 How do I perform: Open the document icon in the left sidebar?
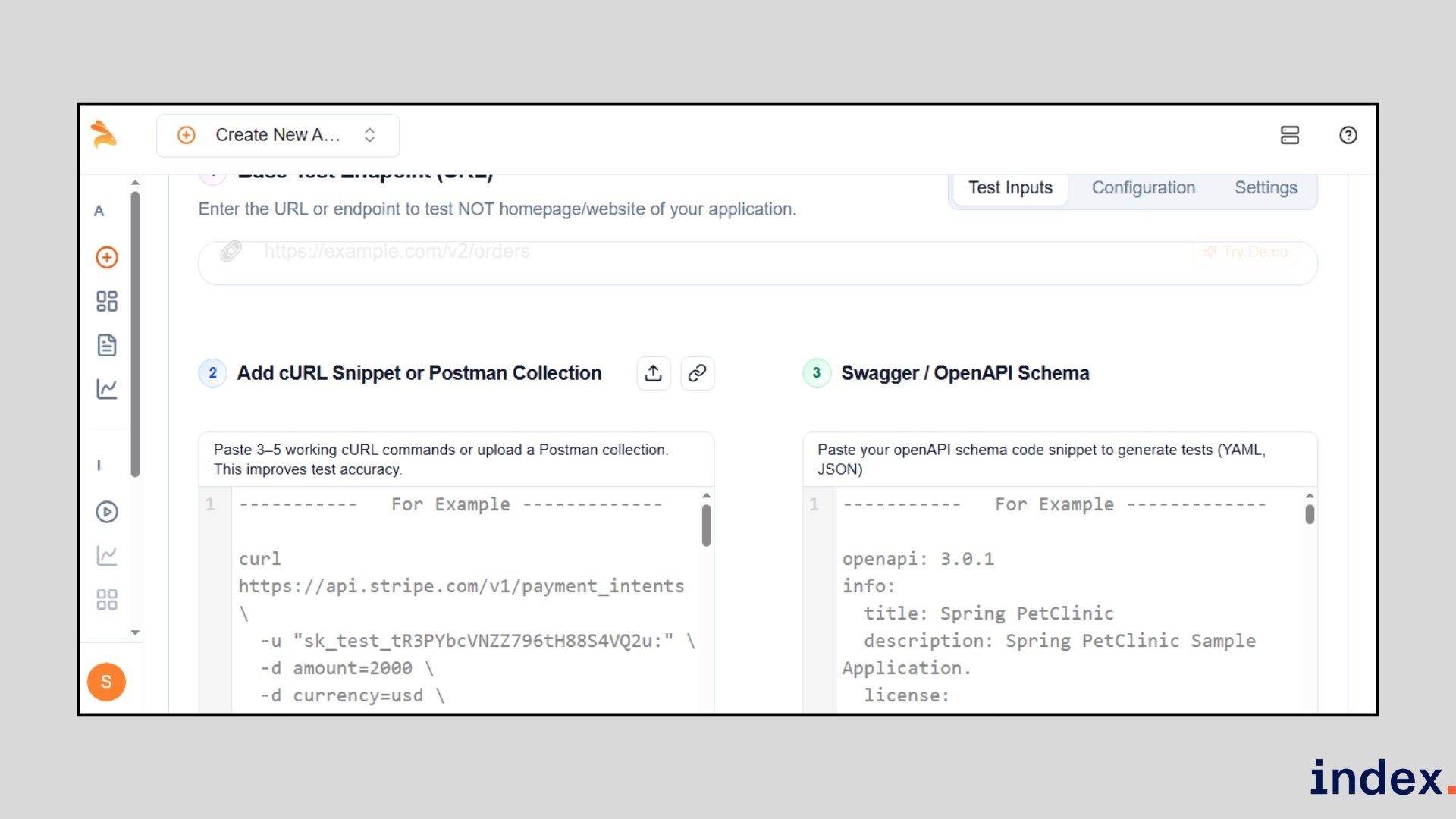pyautogui.click(x=106, y=345)
